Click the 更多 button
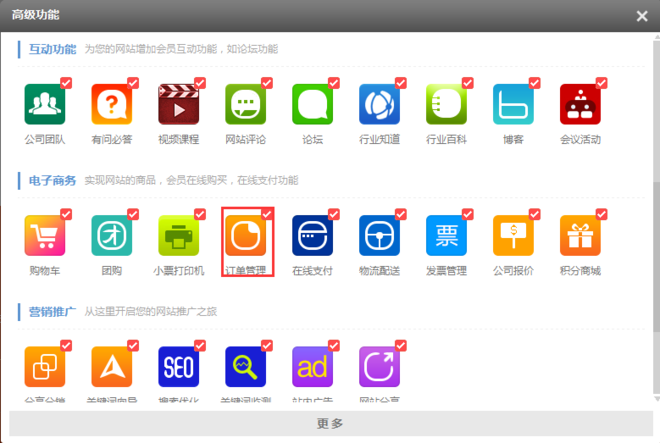The width and height of the screenshot is (660, 443). pos(330,423)
